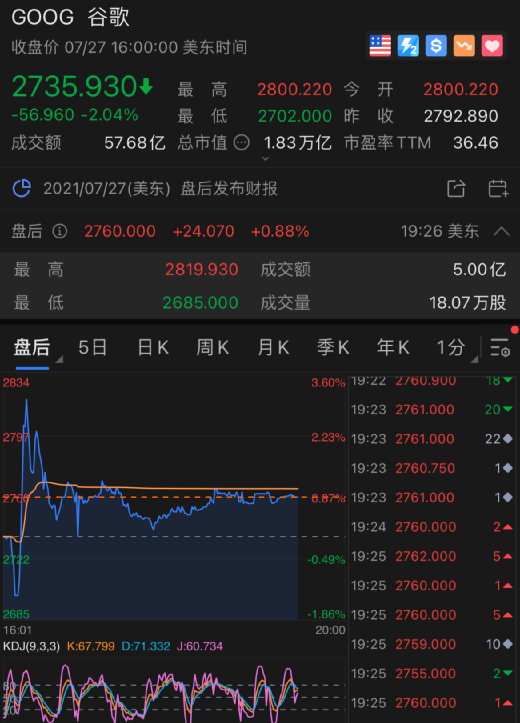This screenshot has height=723, width=520.
Task: Tap the 19:23 trade row with volume 22
Action: 432,439
